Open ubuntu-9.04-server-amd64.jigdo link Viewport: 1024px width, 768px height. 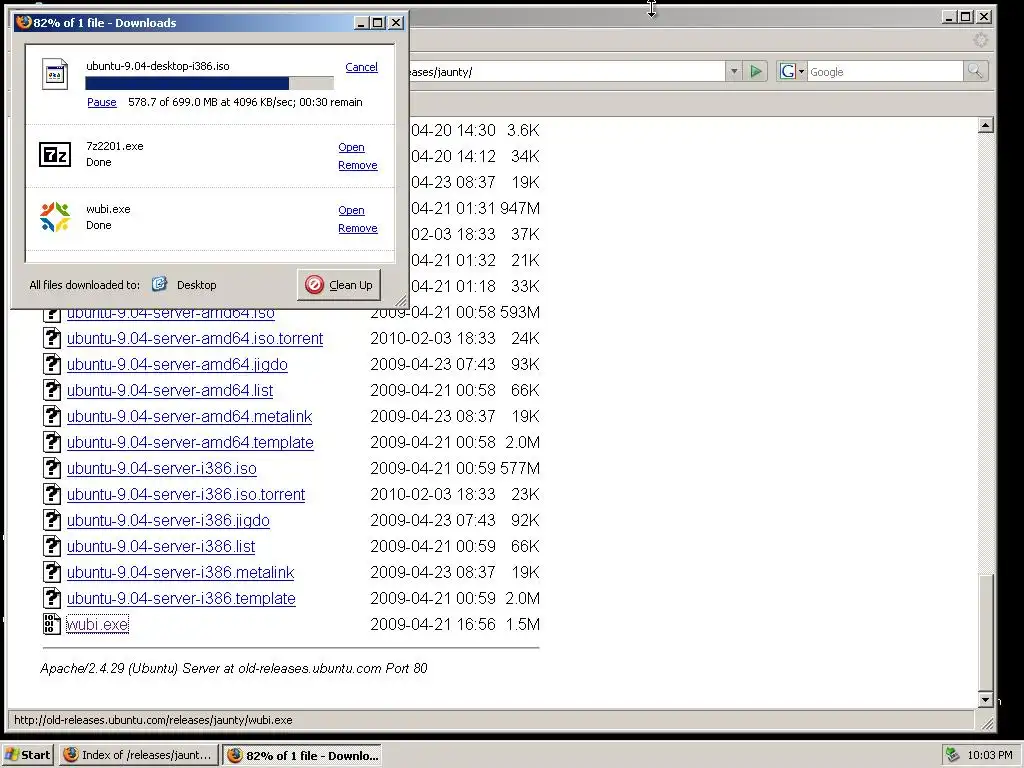click(x=177, y=364)
